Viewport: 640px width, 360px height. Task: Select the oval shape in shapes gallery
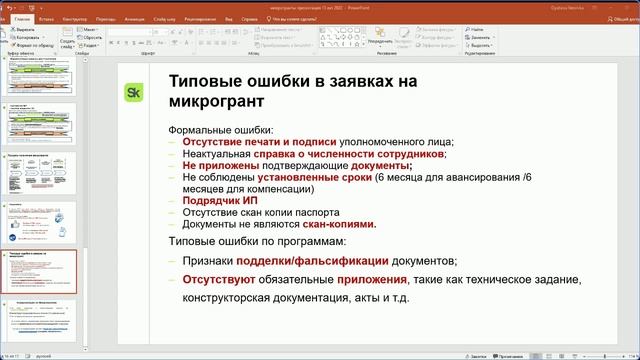[350, 31]
